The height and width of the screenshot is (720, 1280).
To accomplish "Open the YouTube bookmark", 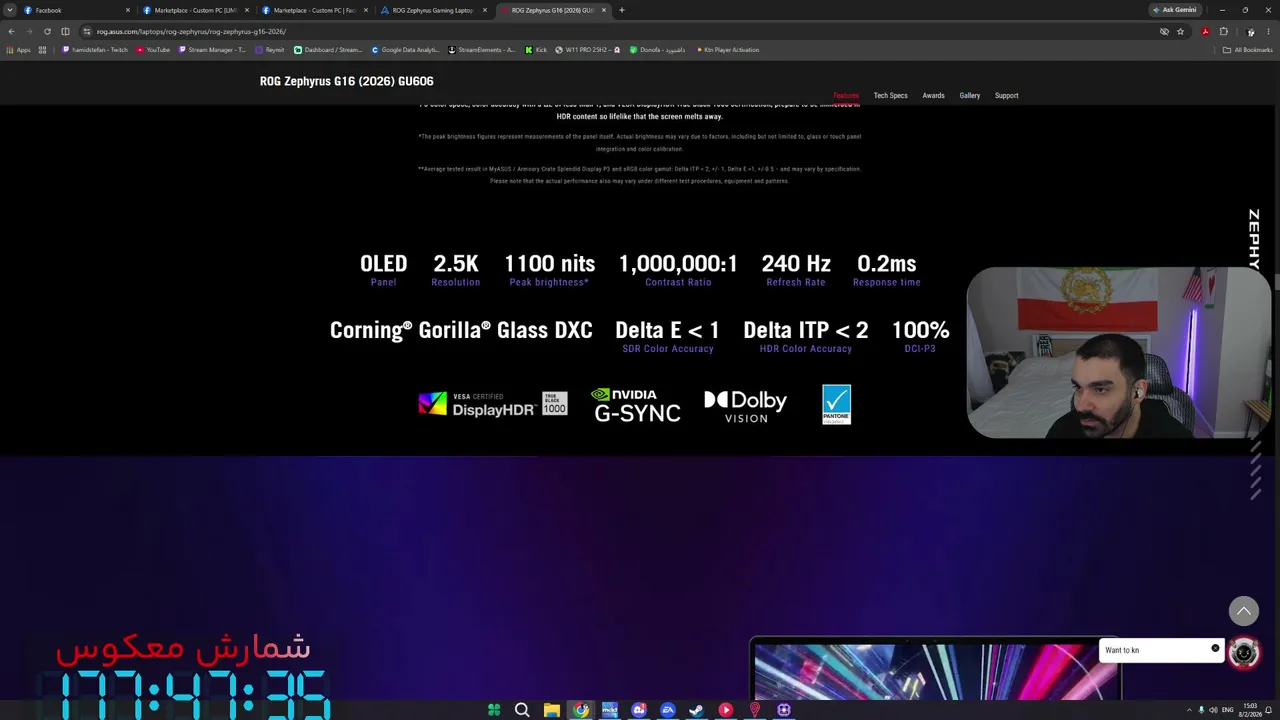I will click(153, 50).
